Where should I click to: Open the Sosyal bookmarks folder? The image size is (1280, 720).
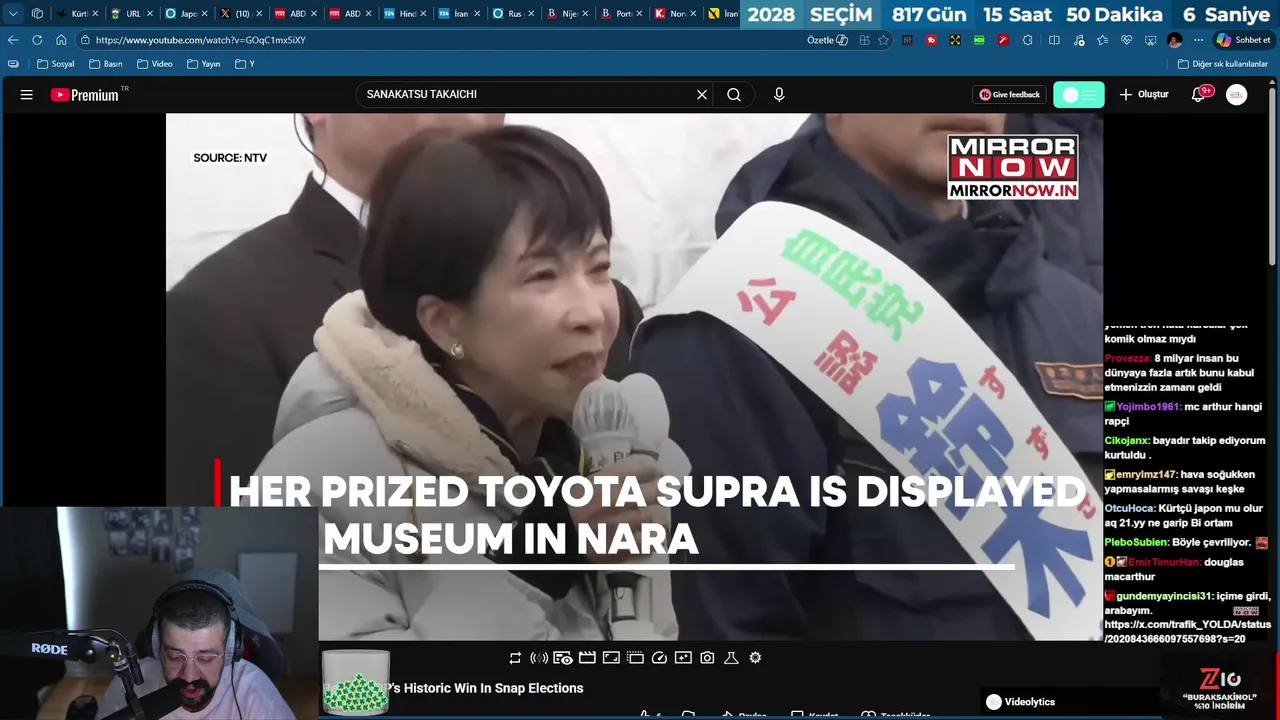point(56,64)
